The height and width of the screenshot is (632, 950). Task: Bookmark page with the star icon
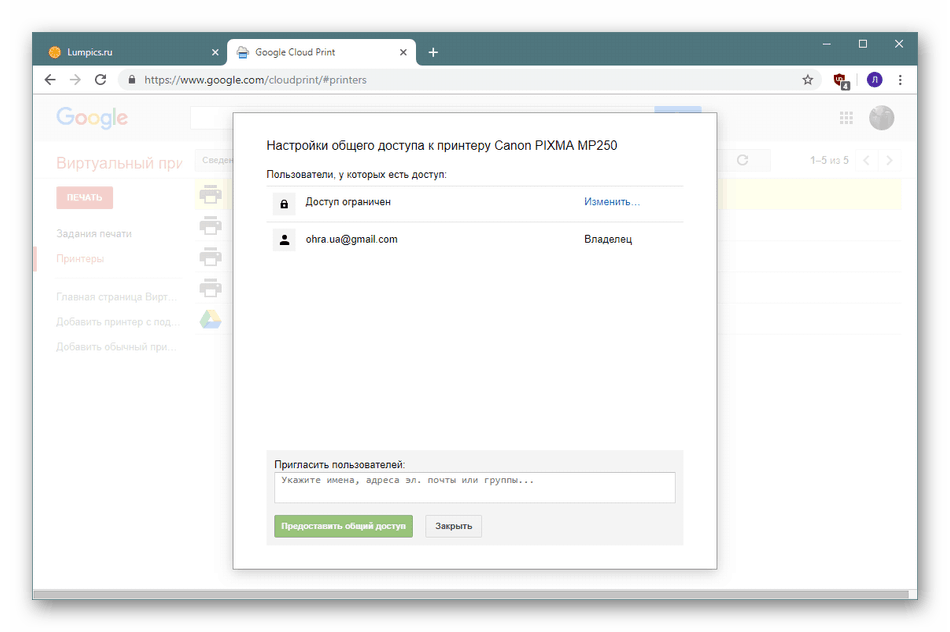[x=808, y=80]
